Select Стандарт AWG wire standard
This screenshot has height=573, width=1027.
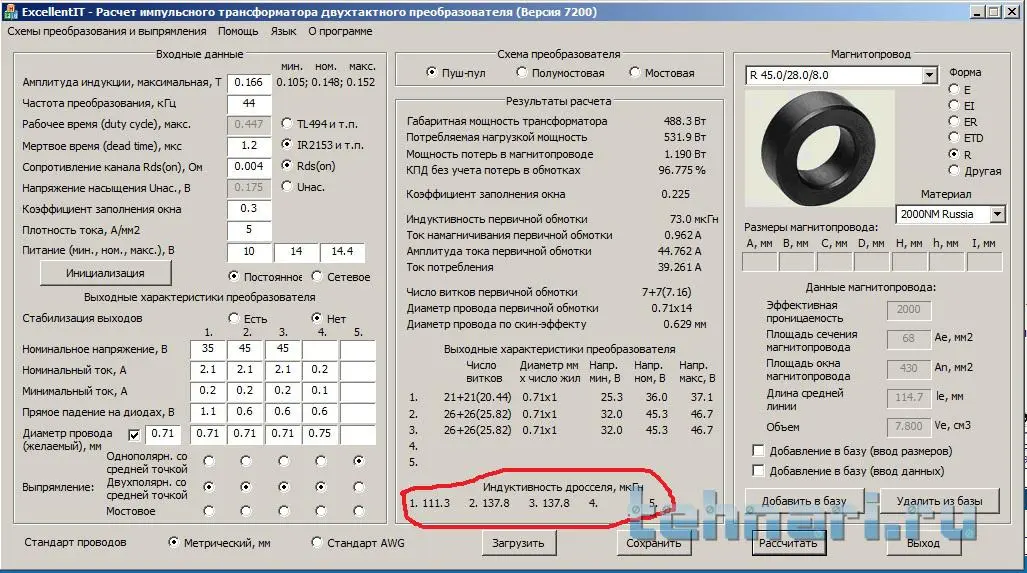click(x=317, y=542)
